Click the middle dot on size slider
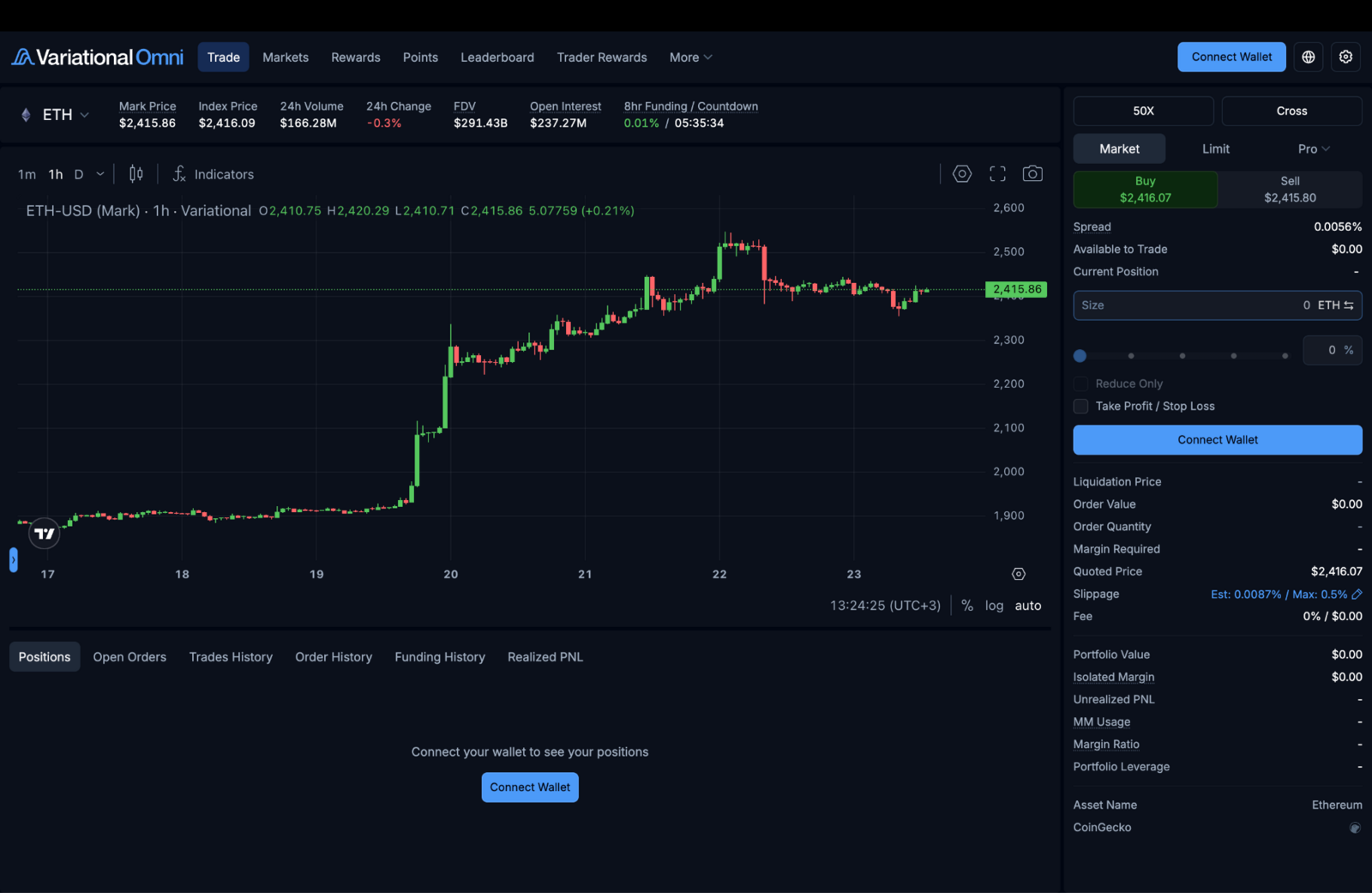This screenshot has height=893, width=1372. coord(1182,355)
